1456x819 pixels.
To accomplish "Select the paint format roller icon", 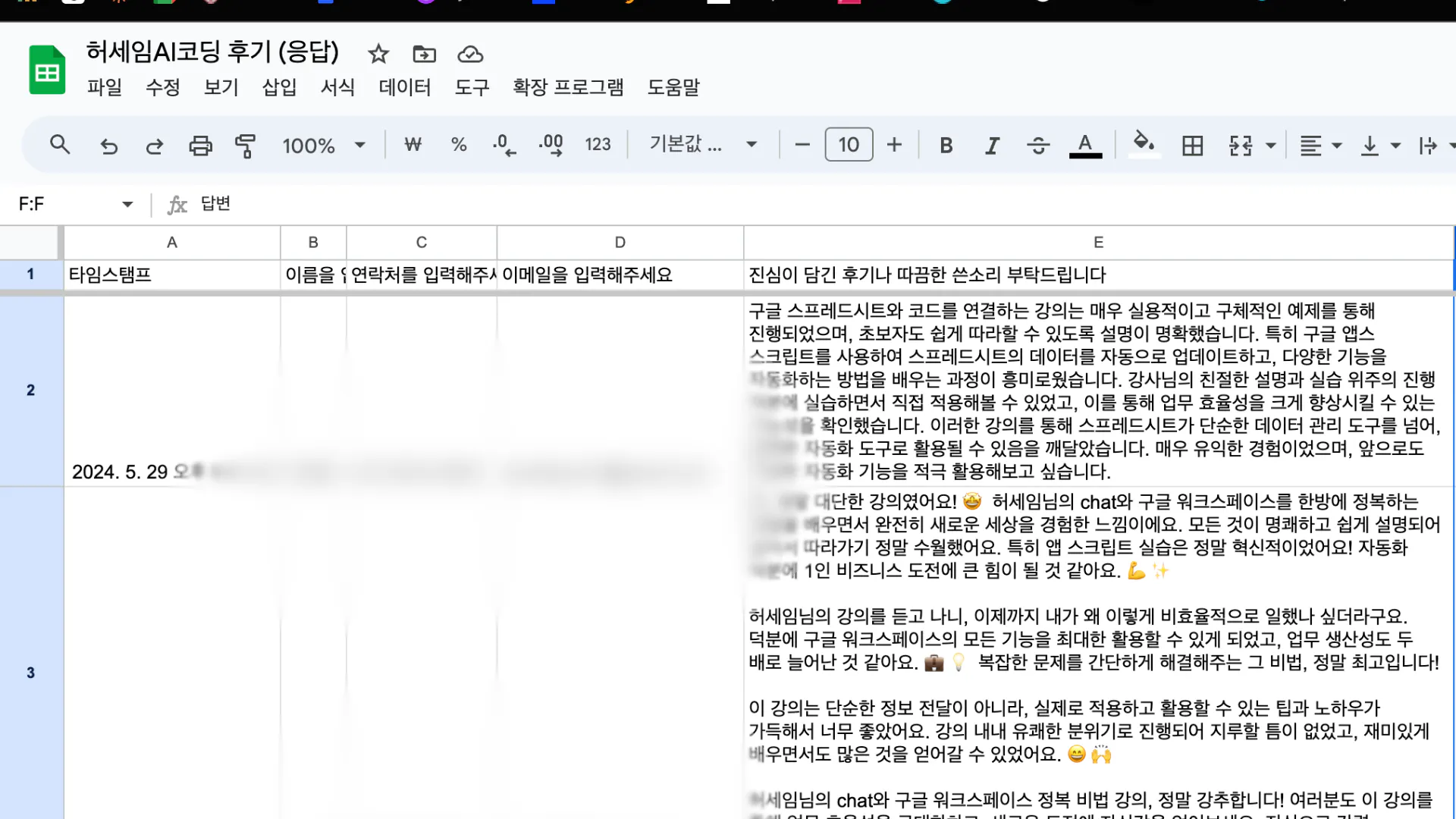I will pos(245,145).
